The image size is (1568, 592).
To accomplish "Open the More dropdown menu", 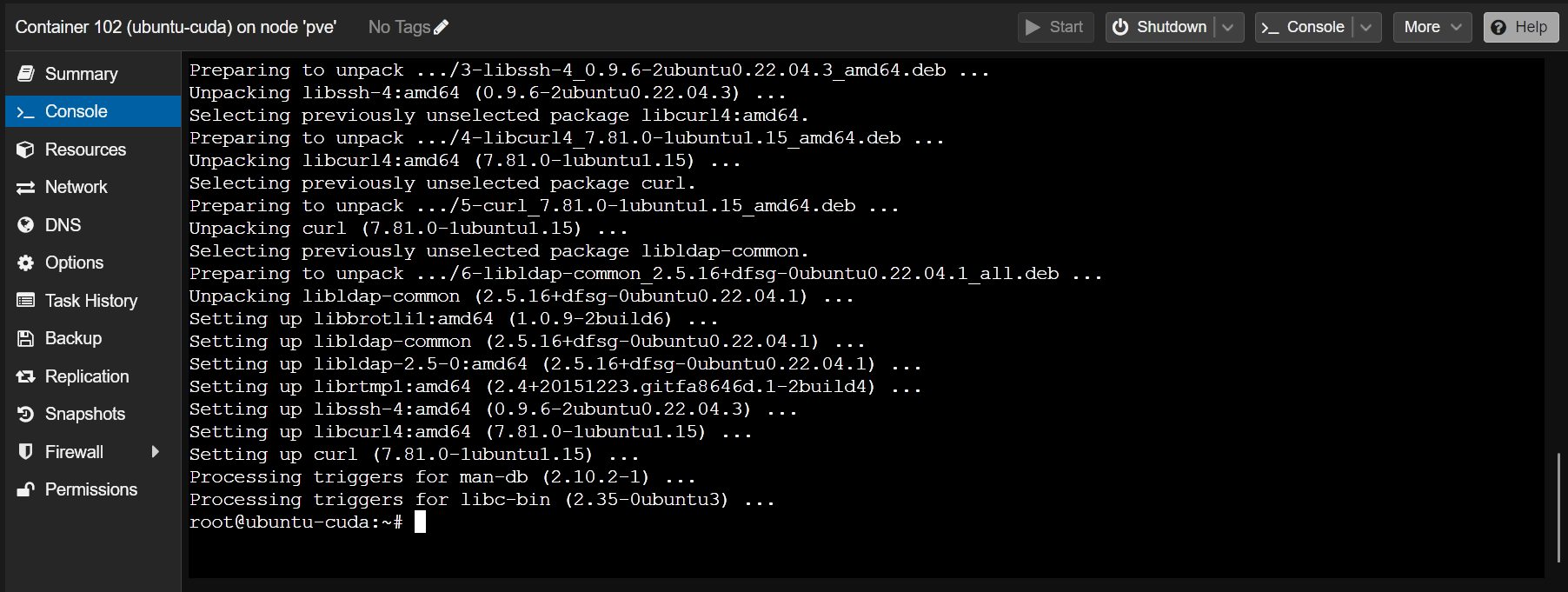I will [1432, 27].
